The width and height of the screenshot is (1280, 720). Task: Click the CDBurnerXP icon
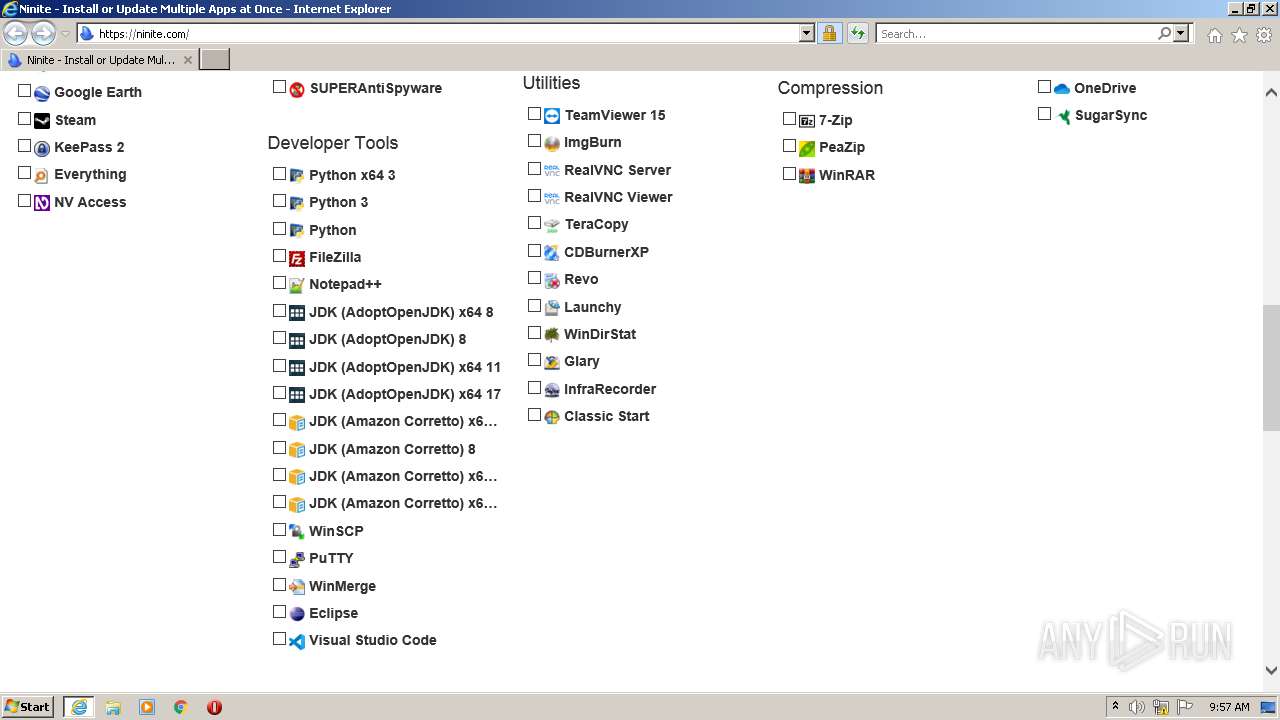click(552, 253)
